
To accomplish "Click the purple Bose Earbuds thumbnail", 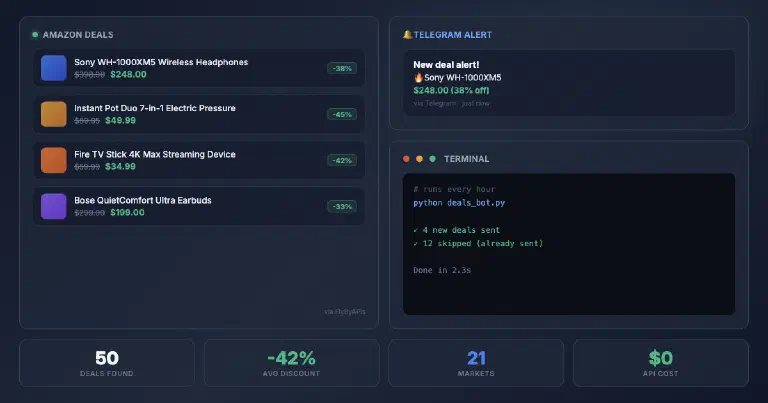I will pyautogui.click(x=53, y=206).
